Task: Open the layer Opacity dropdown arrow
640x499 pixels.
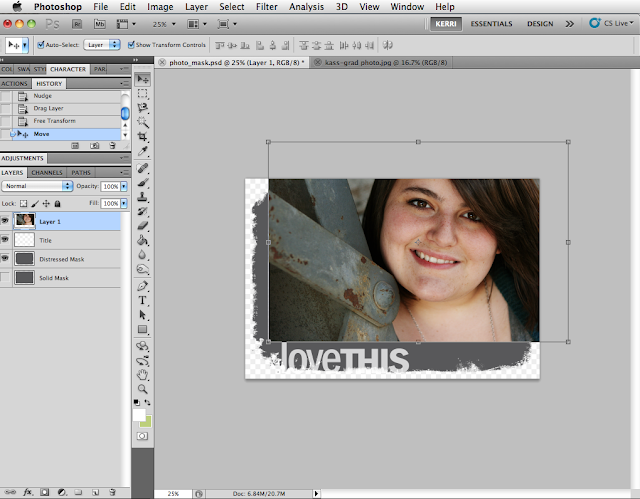Action: (x=124, y=186)
